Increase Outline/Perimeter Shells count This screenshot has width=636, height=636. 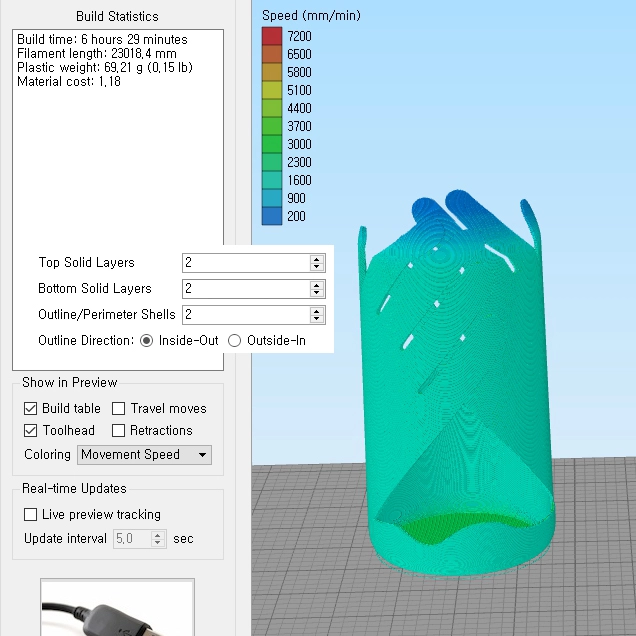coord(317,310)
